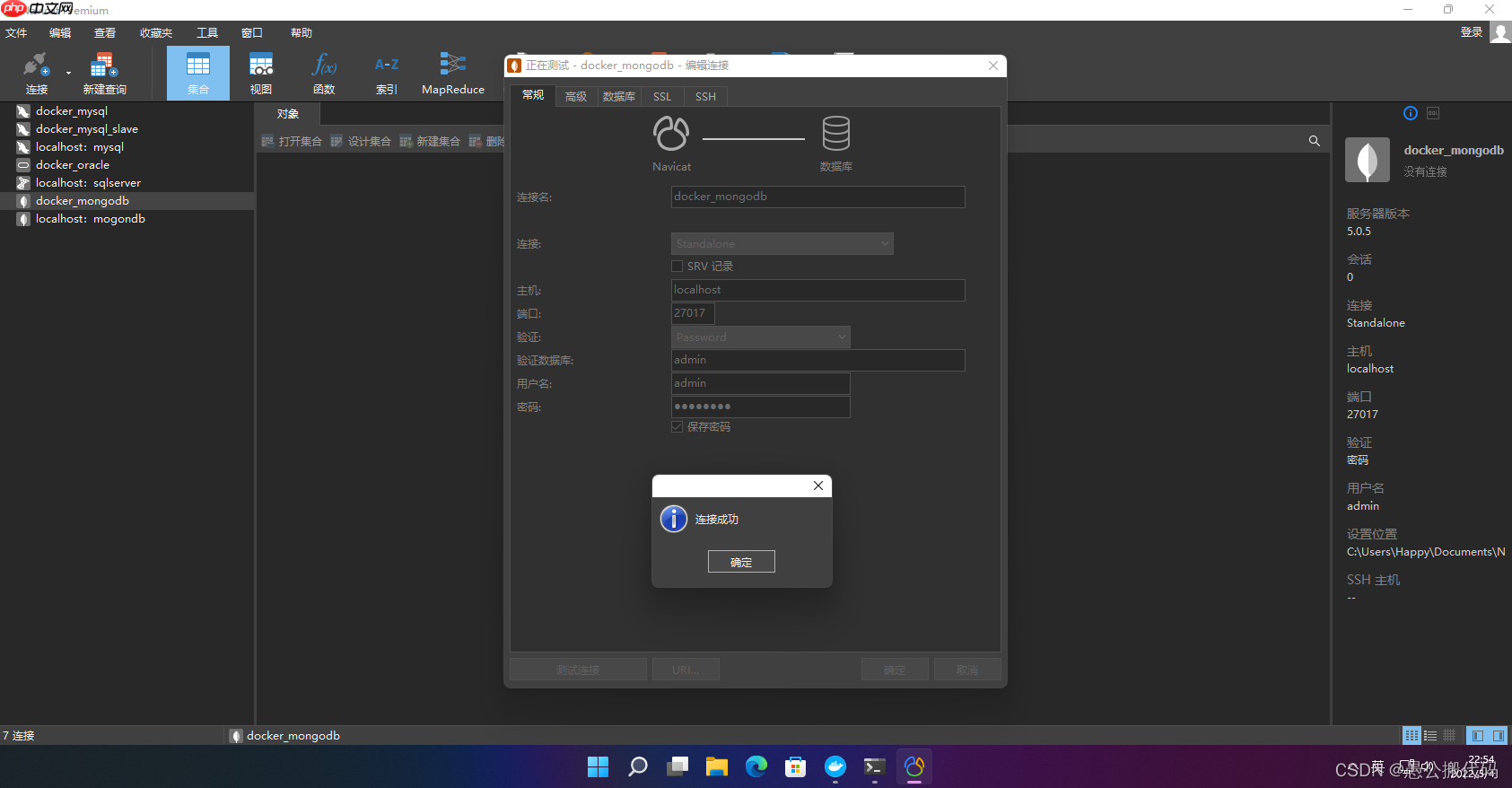The image size is (1512, 788).
Task: Toggle the 保存密码 save password checkbox
Action: point(677,427)
